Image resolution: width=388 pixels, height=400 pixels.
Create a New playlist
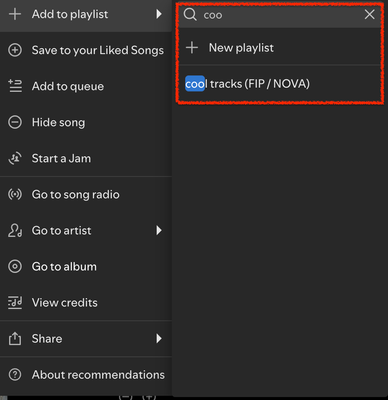279,48
